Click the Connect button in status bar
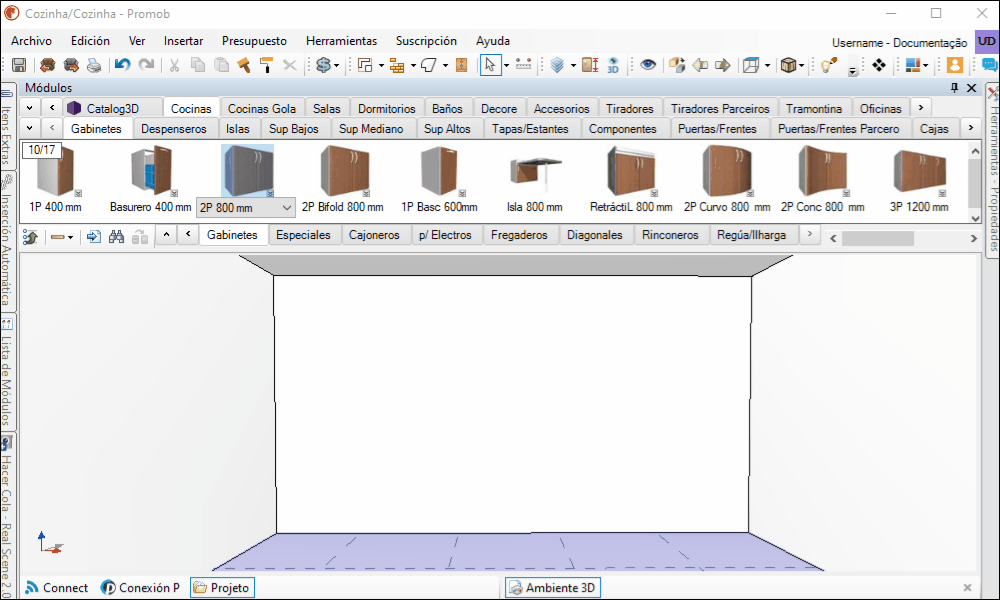 (56, 588)
